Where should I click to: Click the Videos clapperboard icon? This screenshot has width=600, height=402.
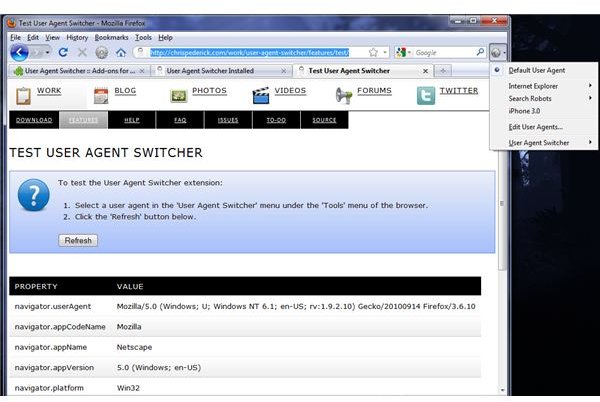coord(261,96)
